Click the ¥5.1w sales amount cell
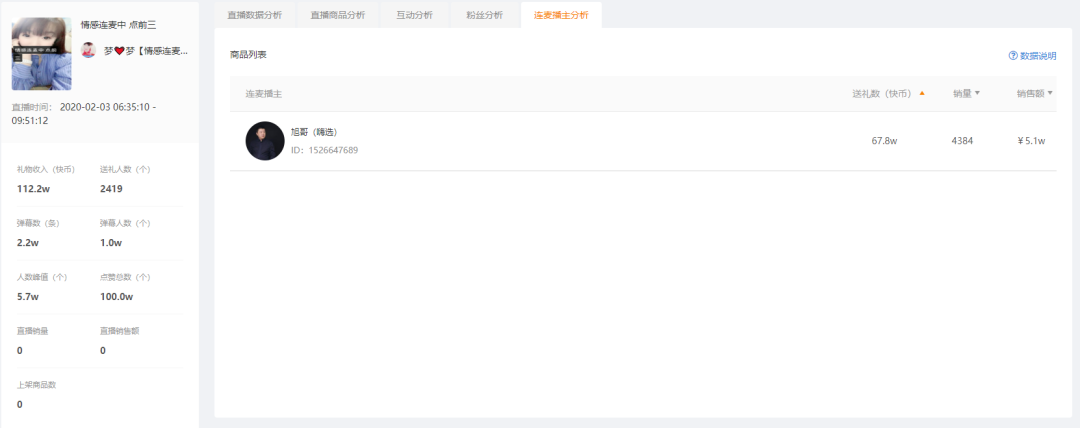The height and width of the screenshot is (428, 1080). click(1031, 141)
